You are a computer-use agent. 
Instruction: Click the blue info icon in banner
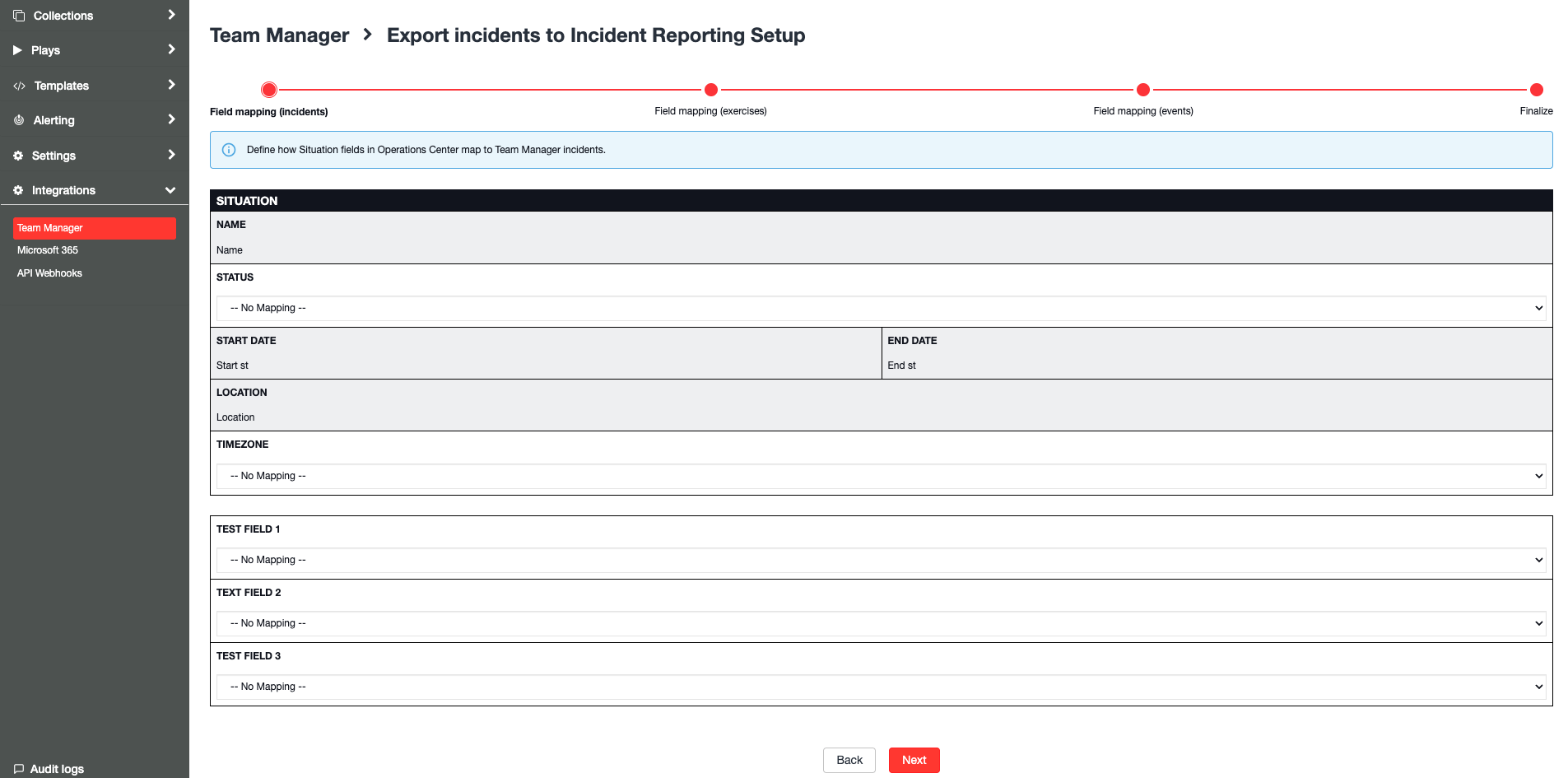[x=229, y=150]
